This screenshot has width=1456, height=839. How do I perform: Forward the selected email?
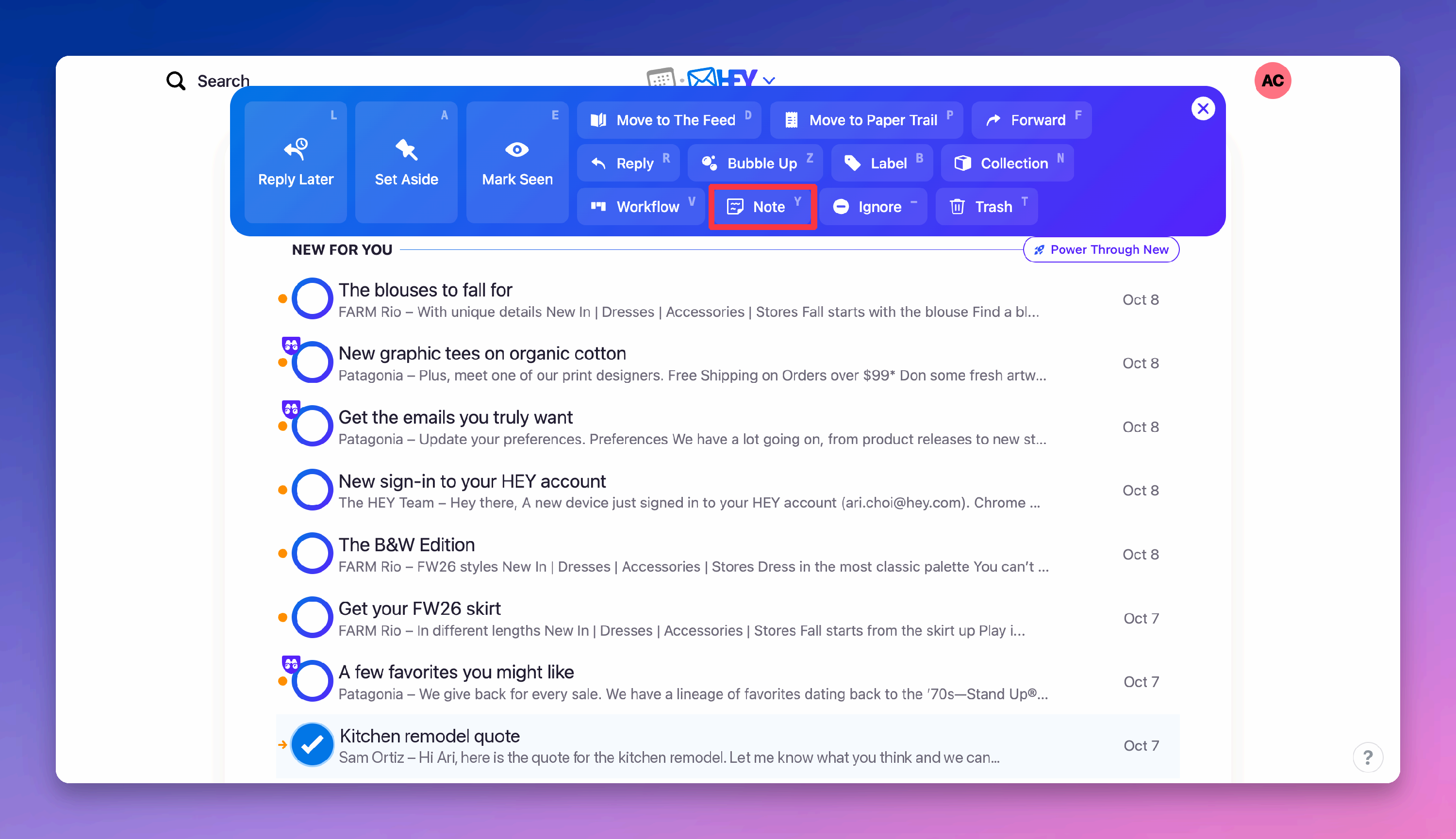(1031, 120)
